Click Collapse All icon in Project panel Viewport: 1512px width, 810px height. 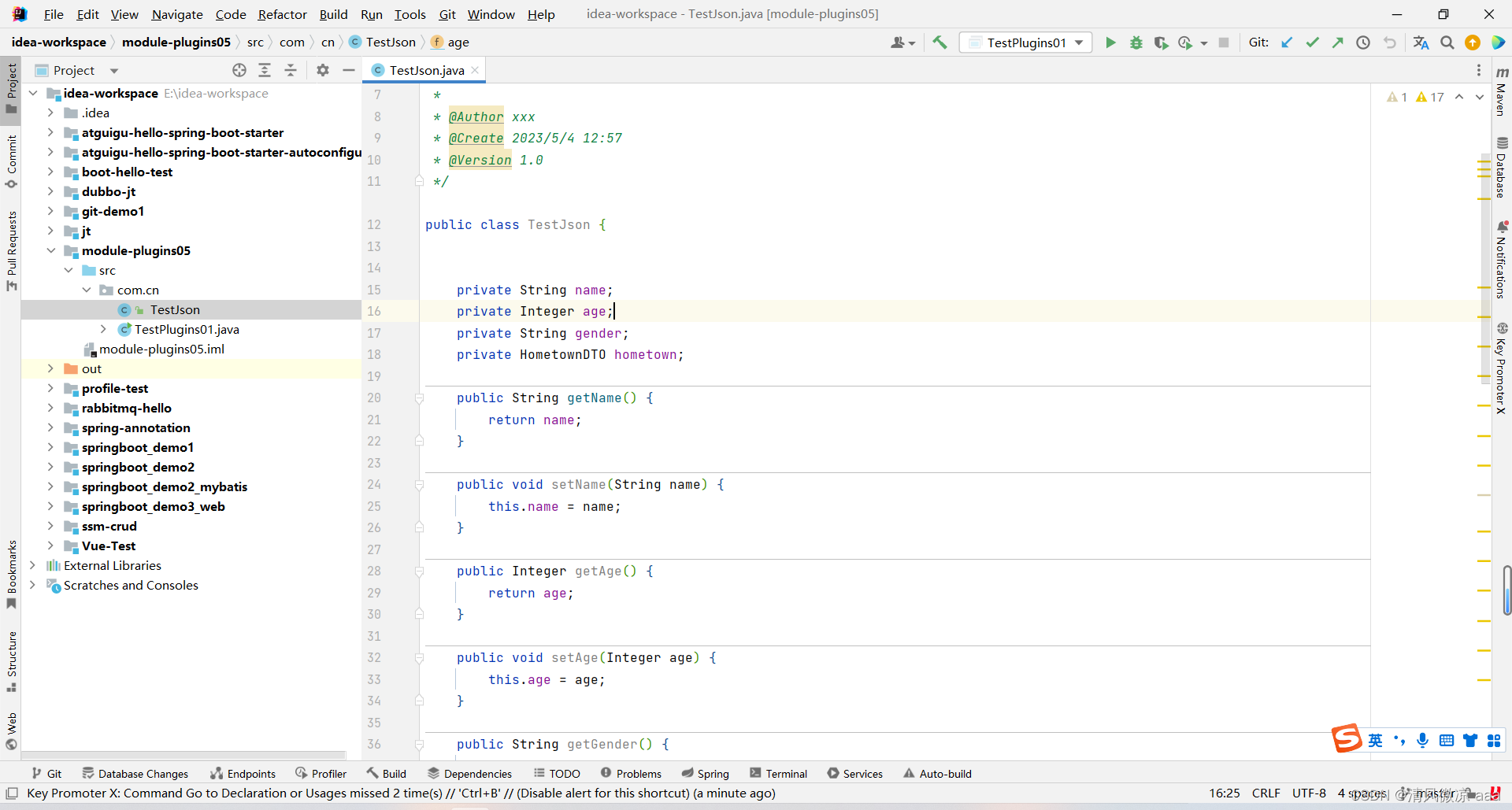tap(291, 70)
